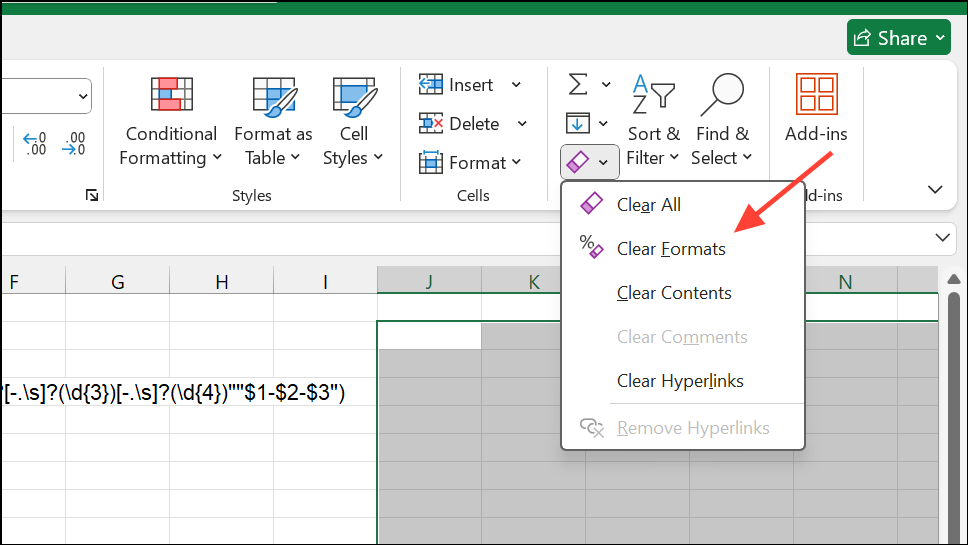Expand the formula bar chevron

[942, 238]
